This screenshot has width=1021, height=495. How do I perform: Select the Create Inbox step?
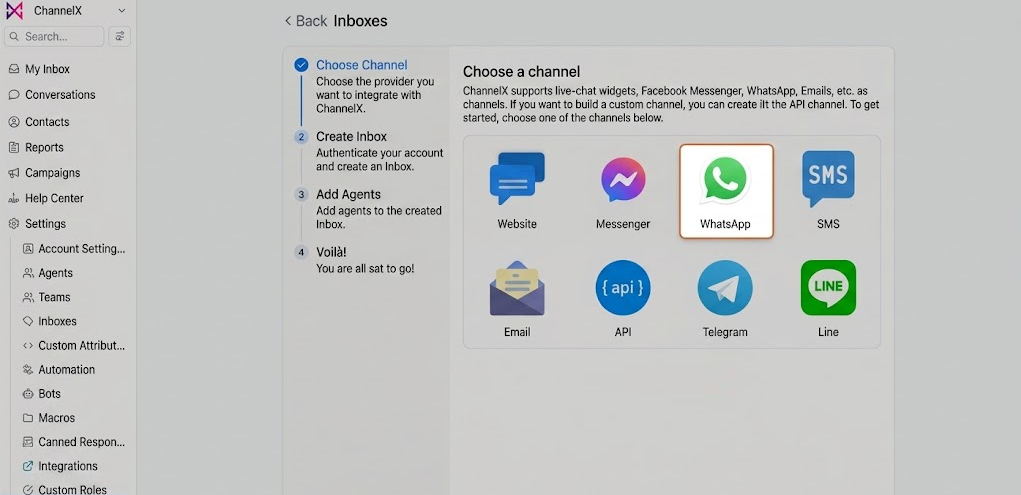(x=367, y=151)
